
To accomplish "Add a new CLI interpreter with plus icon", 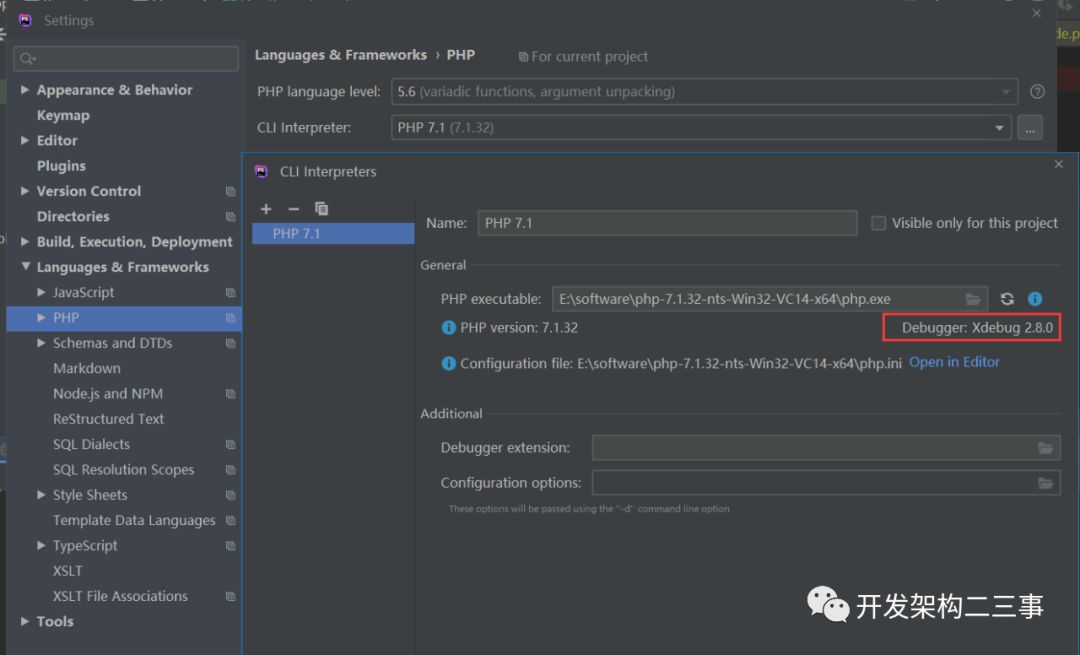I will 266,209.
